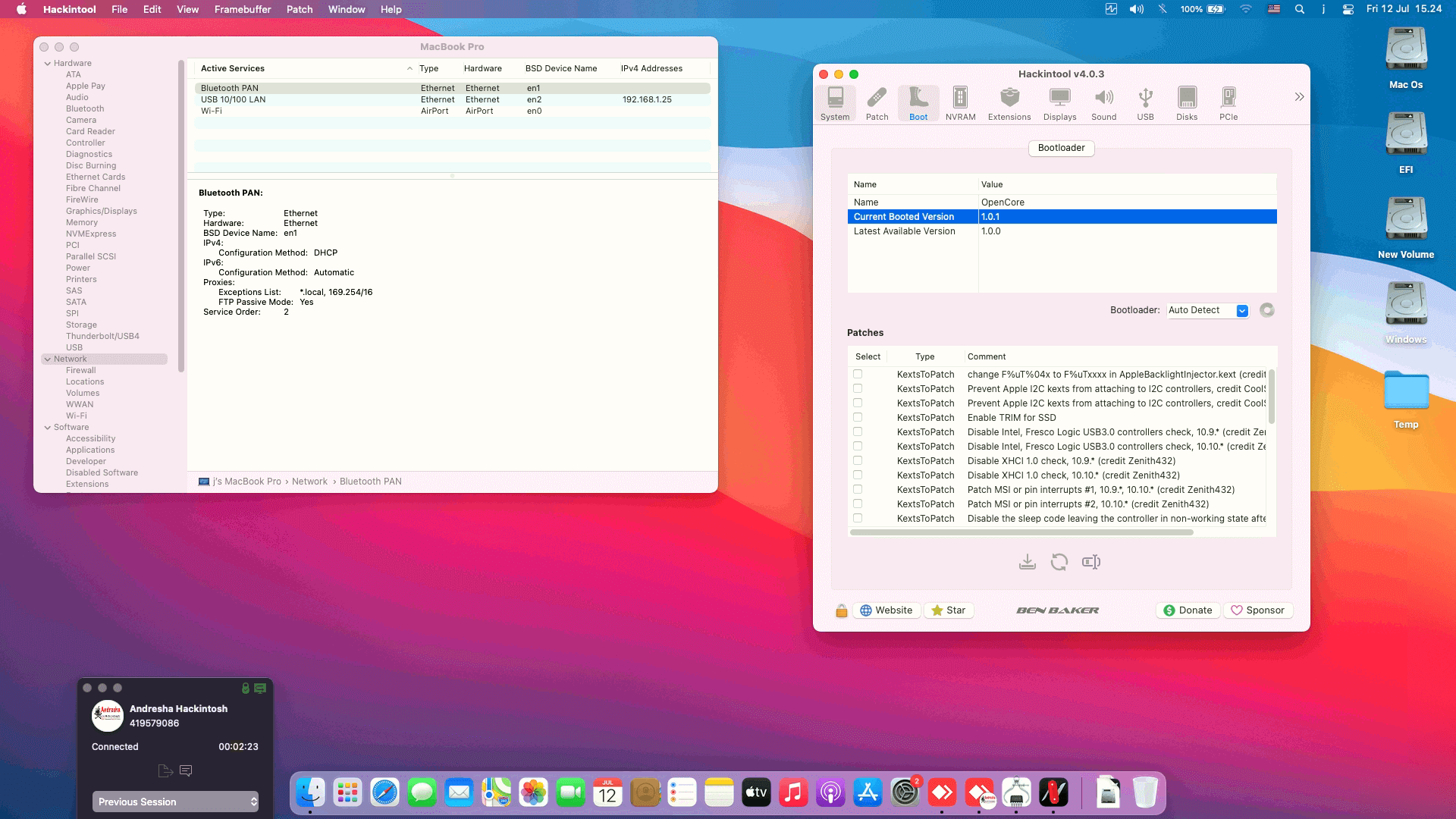Screen dimensions: 1456x819
Task: Open the Patch tool in Hackintool
Action: (877, 104)
